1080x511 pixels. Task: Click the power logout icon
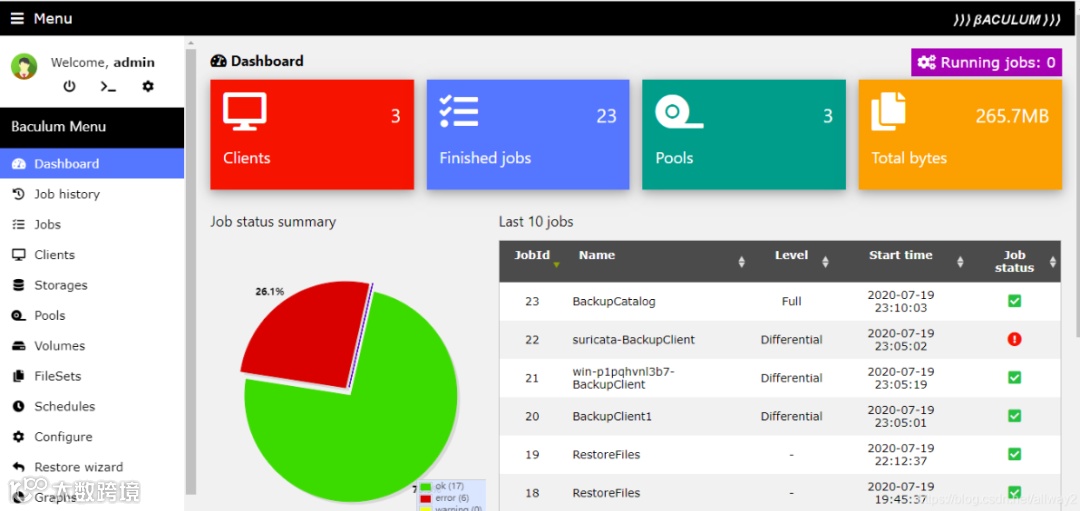(x=70, y=87)
